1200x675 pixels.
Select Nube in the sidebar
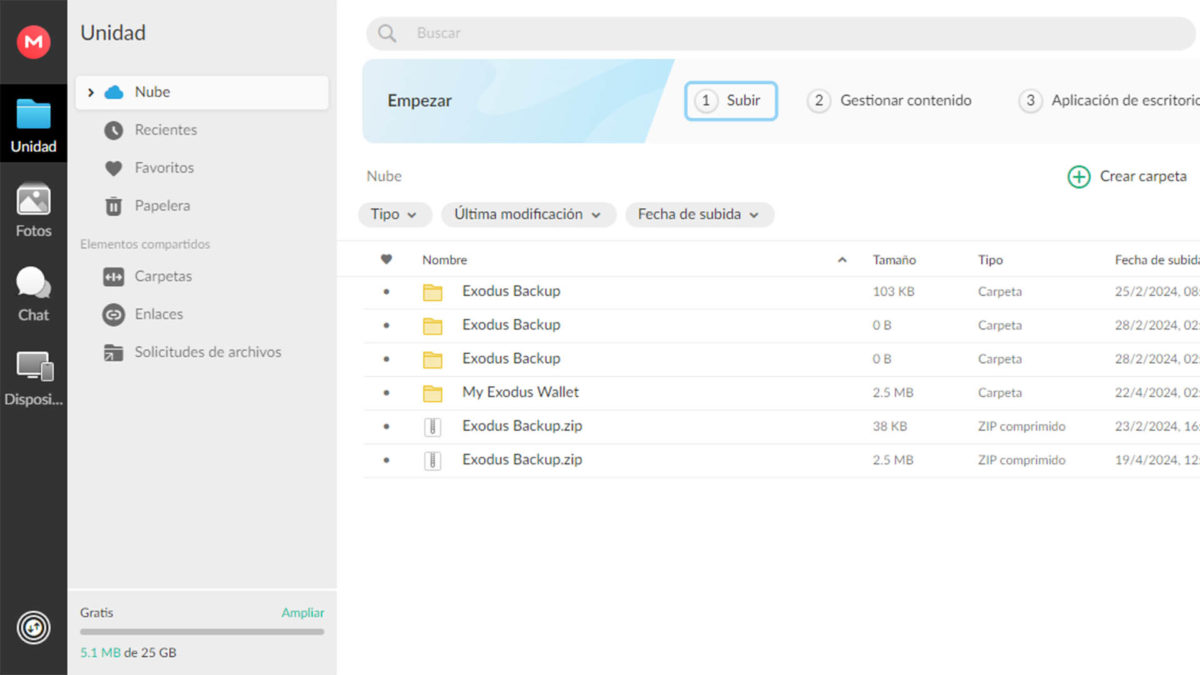[202, 92]
